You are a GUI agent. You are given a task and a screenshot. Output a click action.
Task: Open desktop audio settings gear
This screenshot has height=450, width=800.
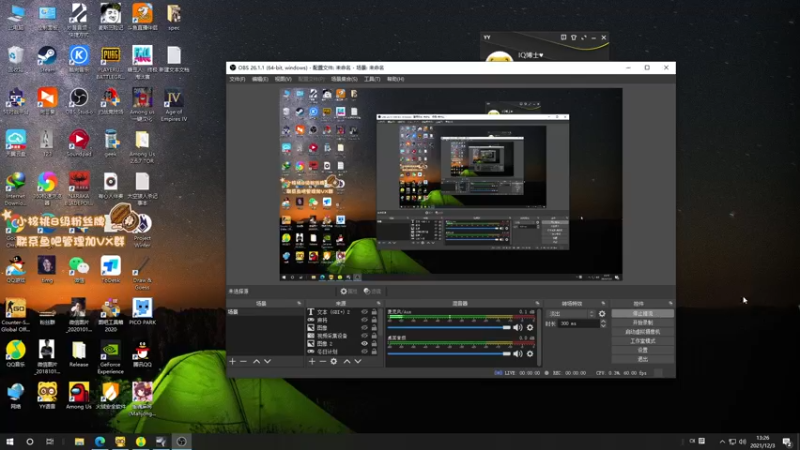tap(530, 354)
